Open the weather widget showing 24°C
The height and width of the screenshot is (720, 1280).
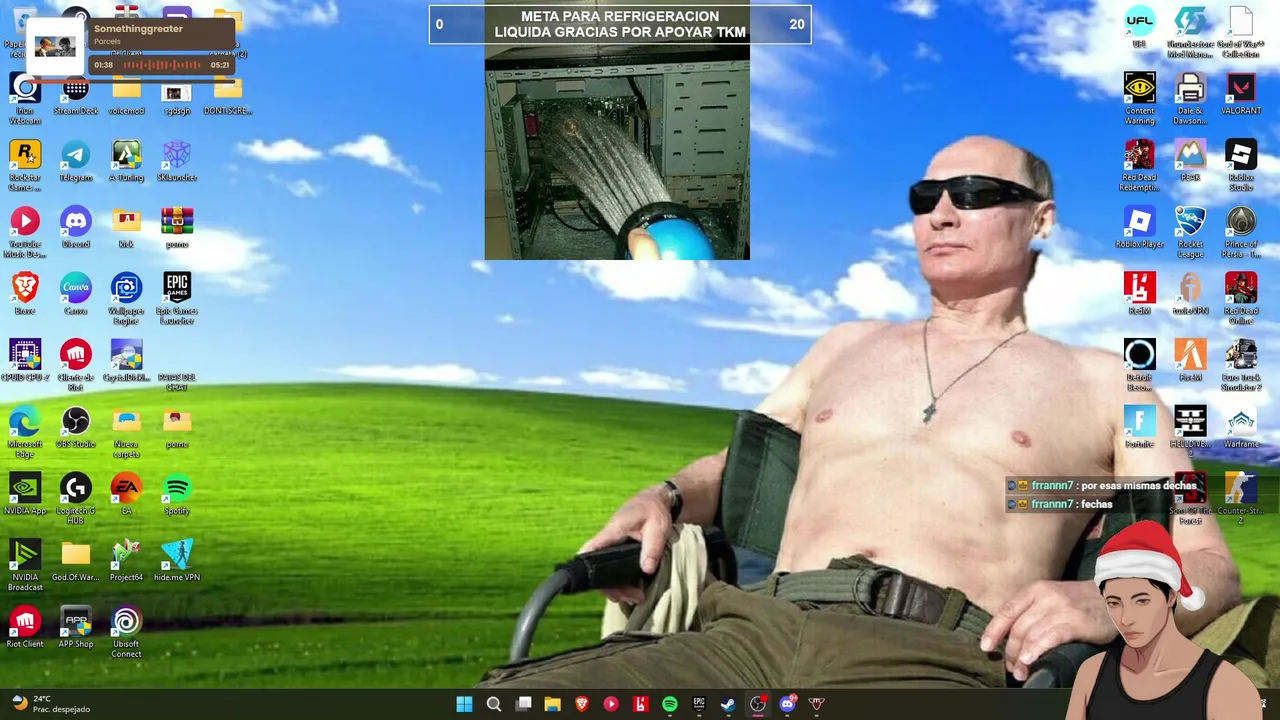(x=50, y=704)
